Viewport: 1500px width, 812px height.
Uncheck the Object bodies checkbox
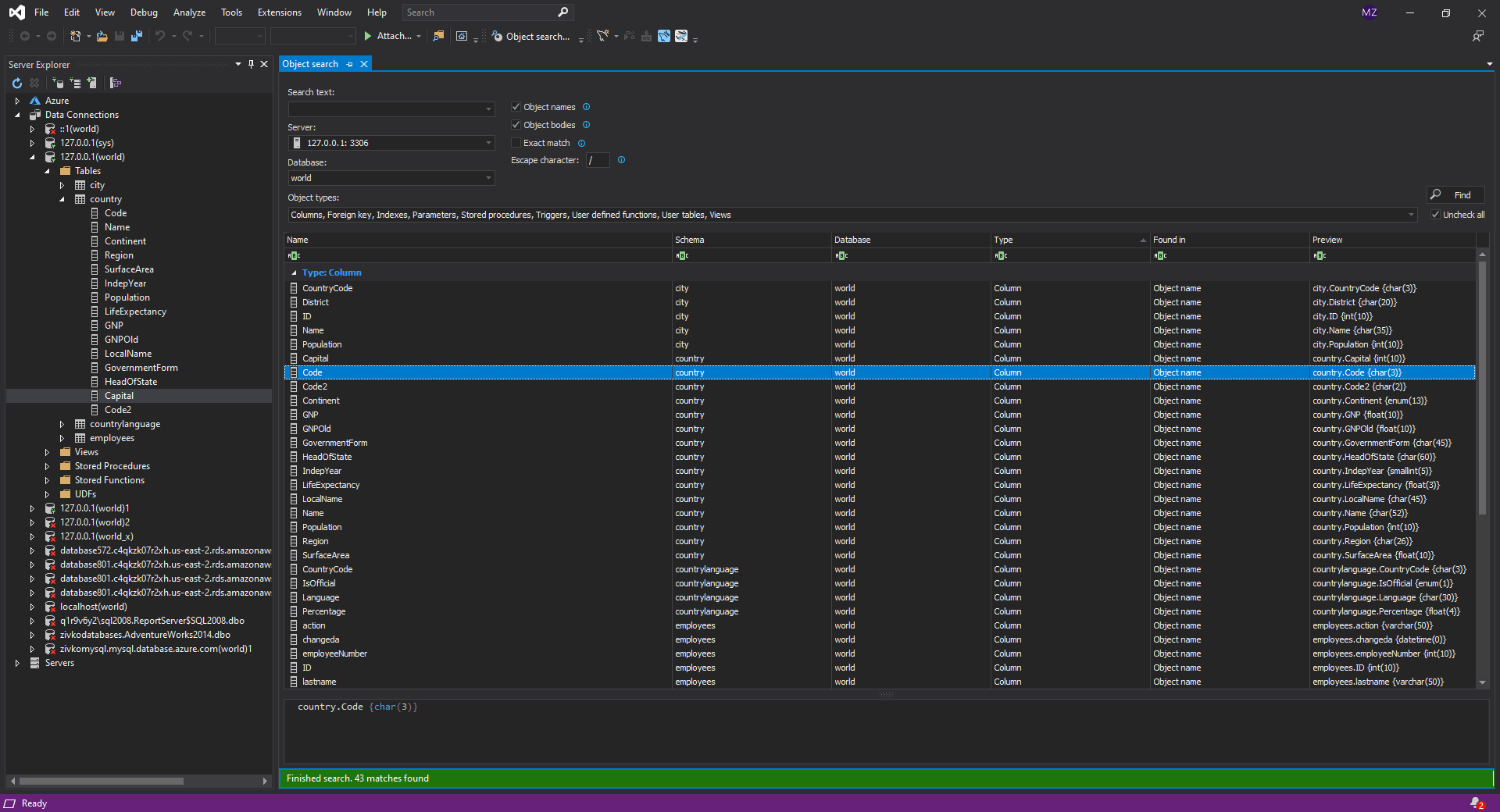(x=516, y=125)
